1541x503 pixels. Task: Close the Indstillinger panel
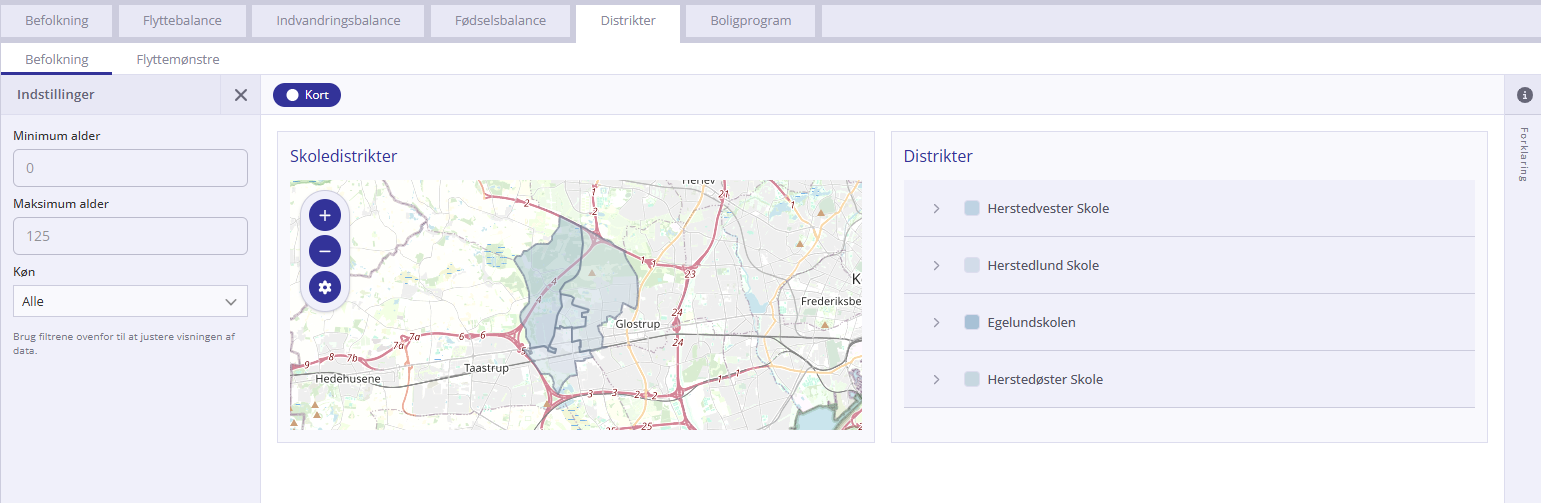click(x=240, y=95)
